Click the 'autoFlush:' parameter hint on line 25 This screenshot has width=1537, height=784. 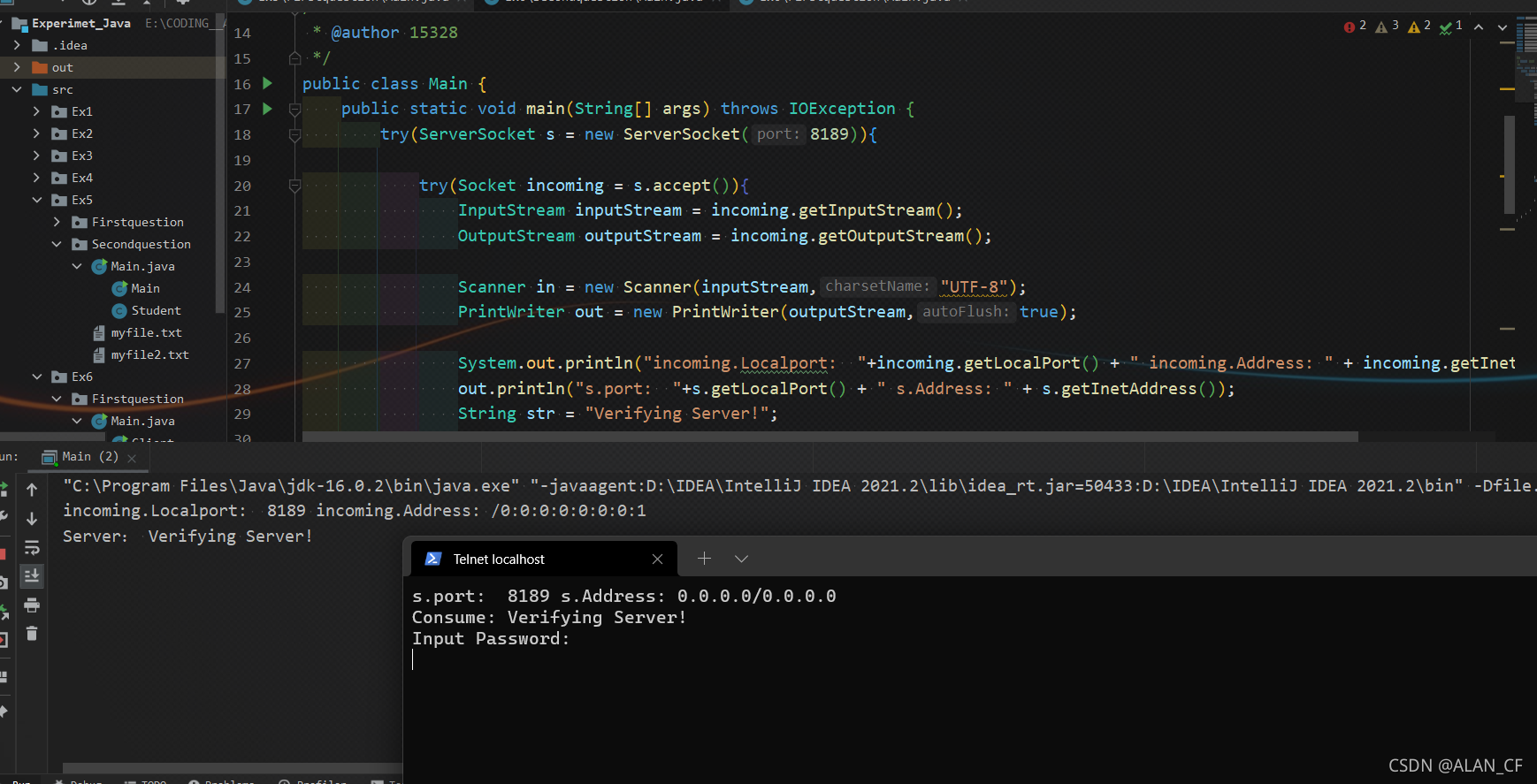click(x=966, y=311)
